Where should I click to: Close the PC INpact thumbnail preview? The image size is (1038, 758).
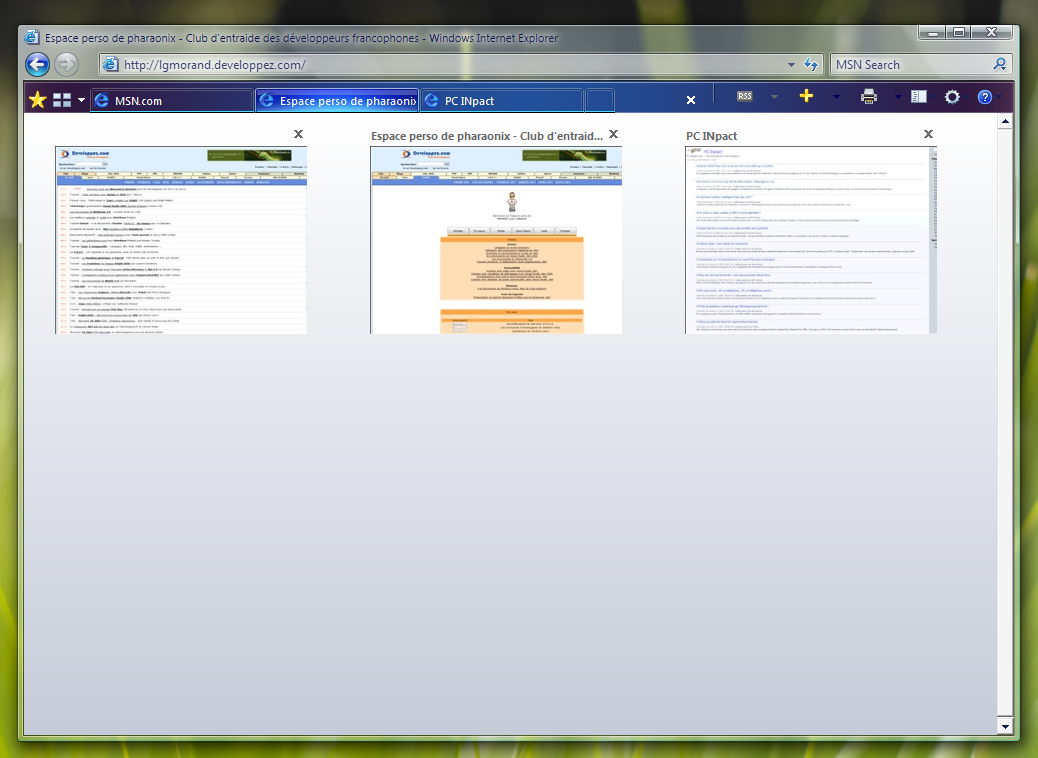point(928,134)
